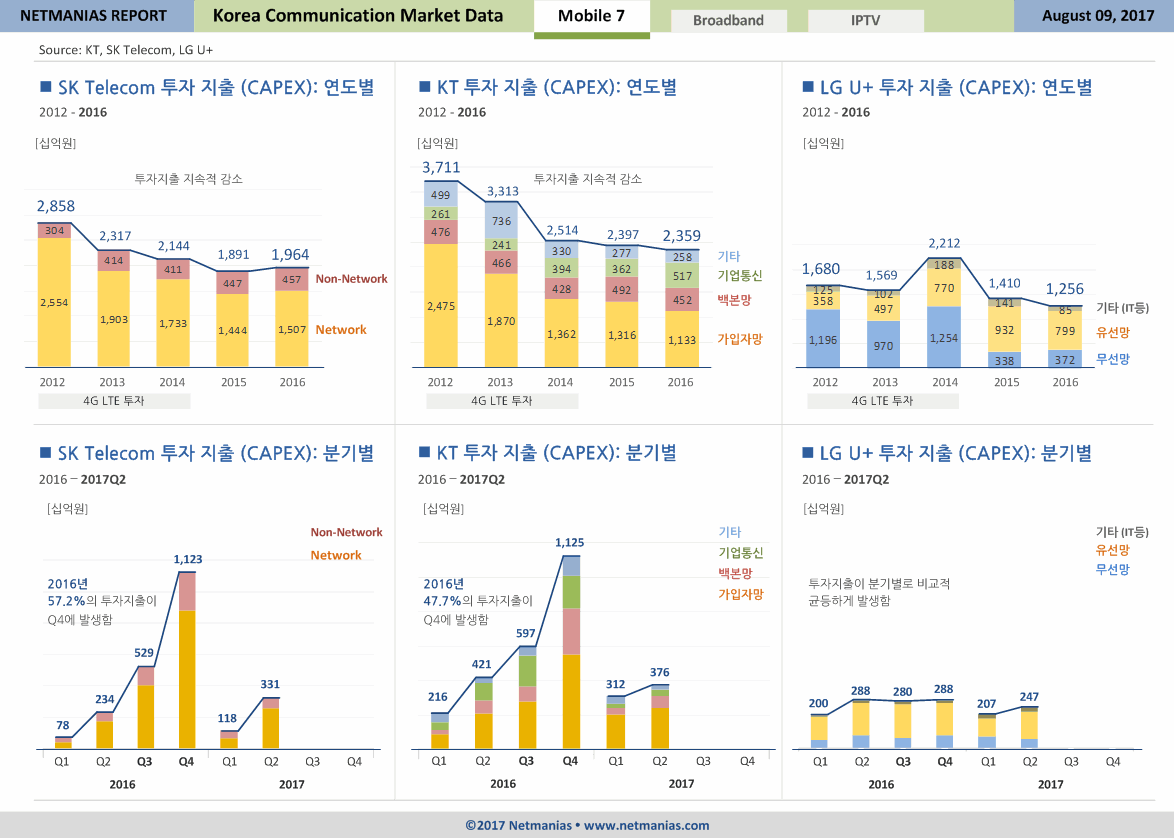Click KT 2013 total value 3,313
Screen dimensions: 1174x838
(x=503, y=192)
